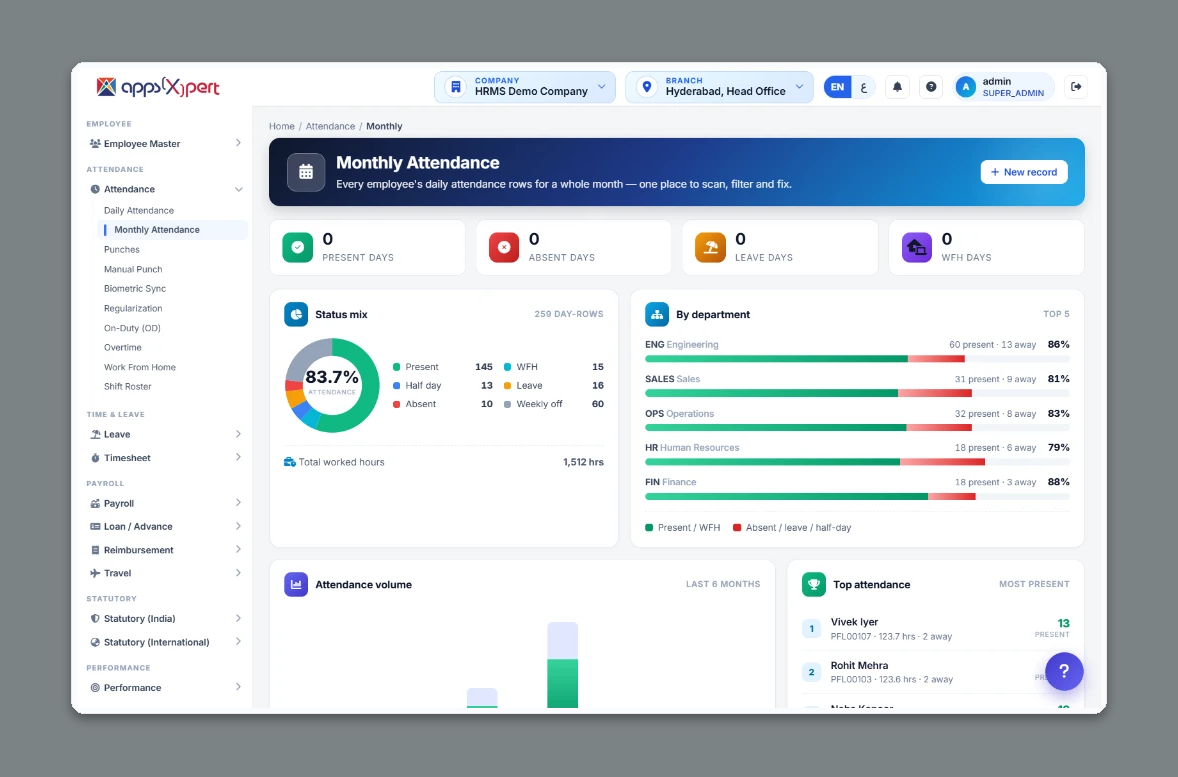Open Overtime in the sidebar
This screenshot has width=1178, height=777.
click(123, 347)
